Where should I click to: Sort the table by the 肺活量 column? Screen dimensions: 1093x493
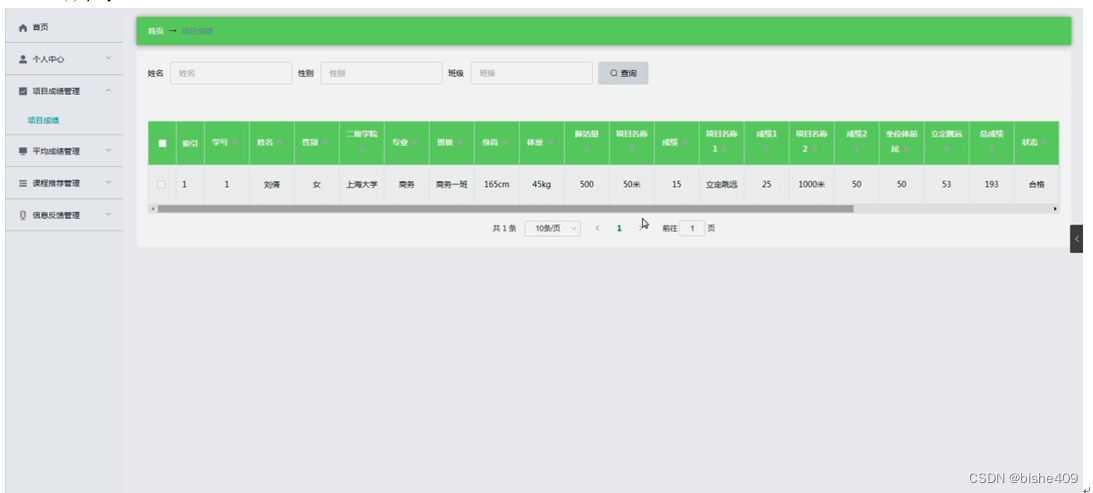587,149
